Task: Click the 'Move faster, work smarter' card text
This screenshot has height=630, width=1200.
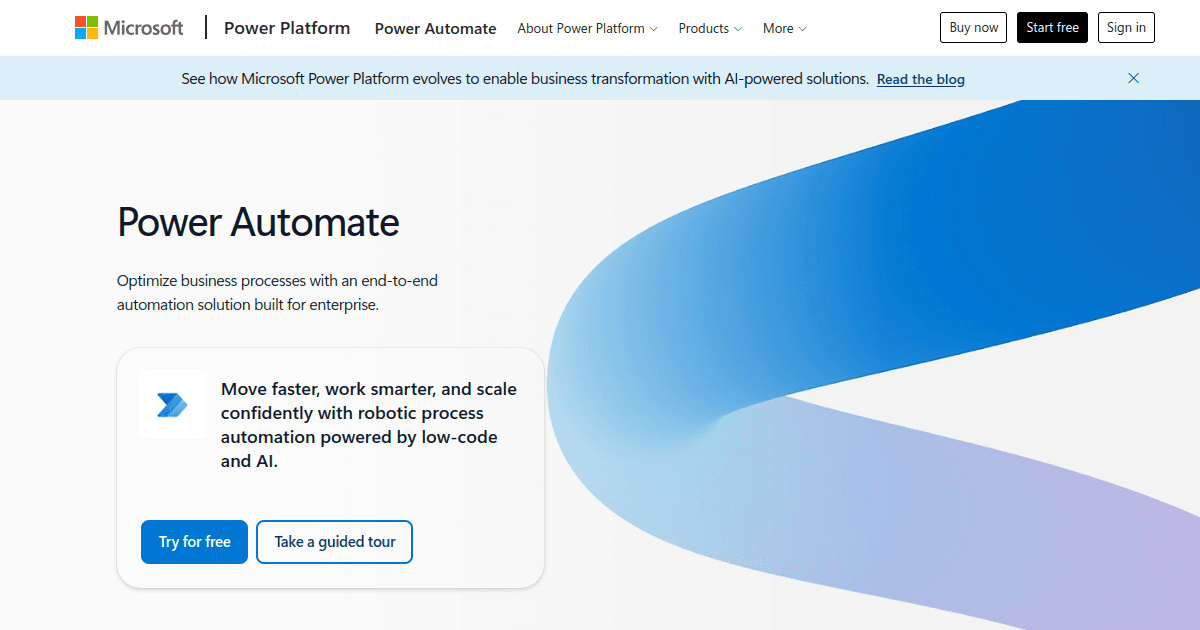Action: pos(369,425)
